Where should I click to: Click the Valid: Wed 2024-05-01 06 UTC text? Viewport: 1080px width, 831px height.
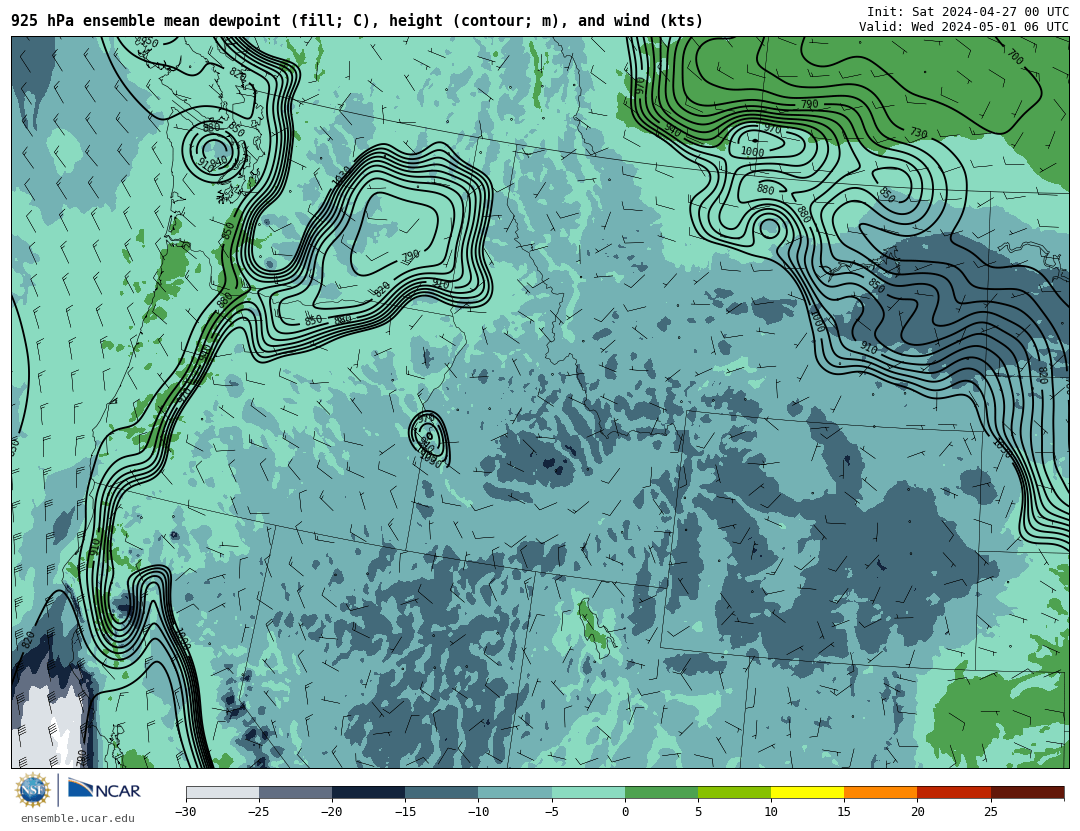click(964, 27)
